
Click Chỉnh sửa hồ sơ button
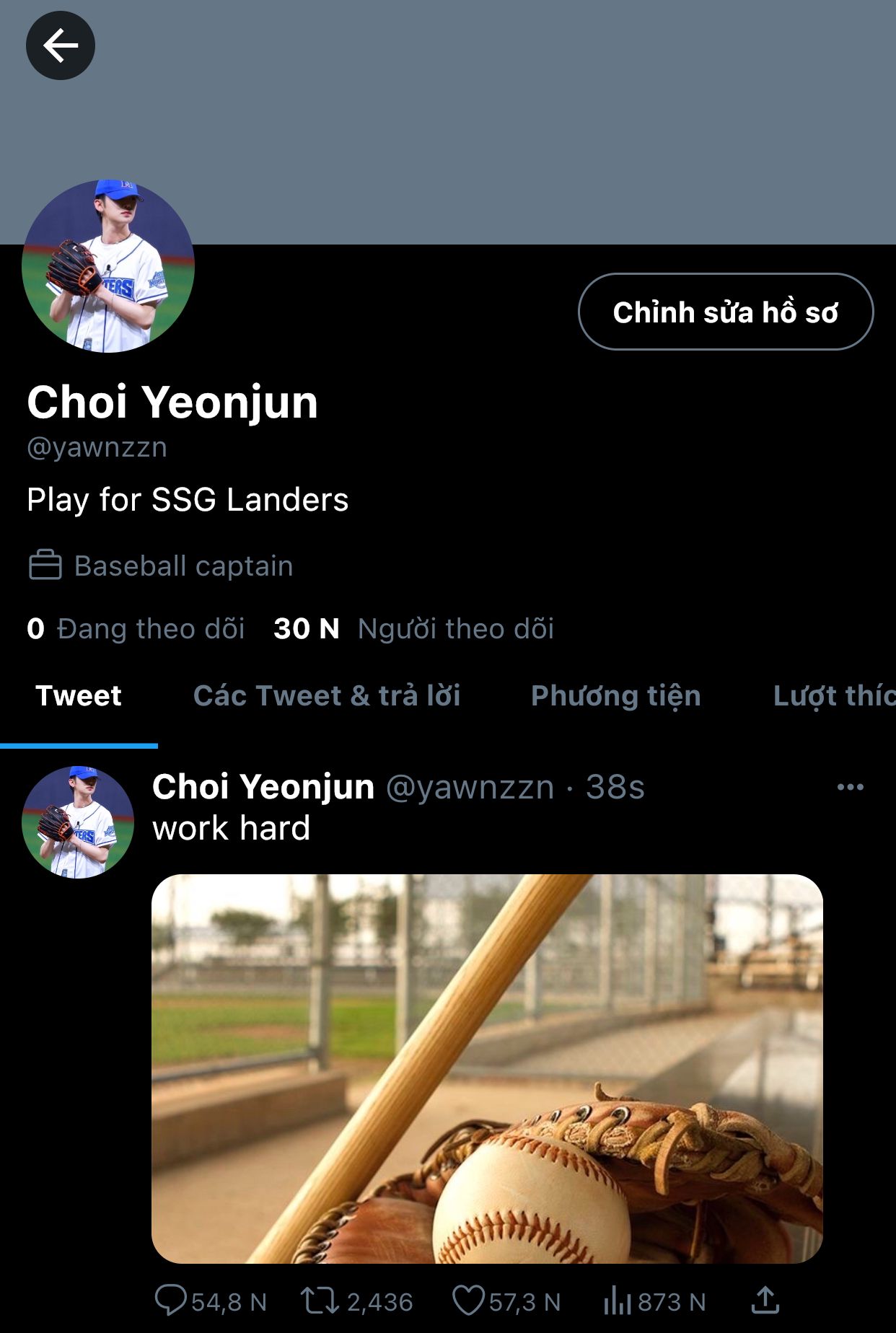click(x=726, y=312)
